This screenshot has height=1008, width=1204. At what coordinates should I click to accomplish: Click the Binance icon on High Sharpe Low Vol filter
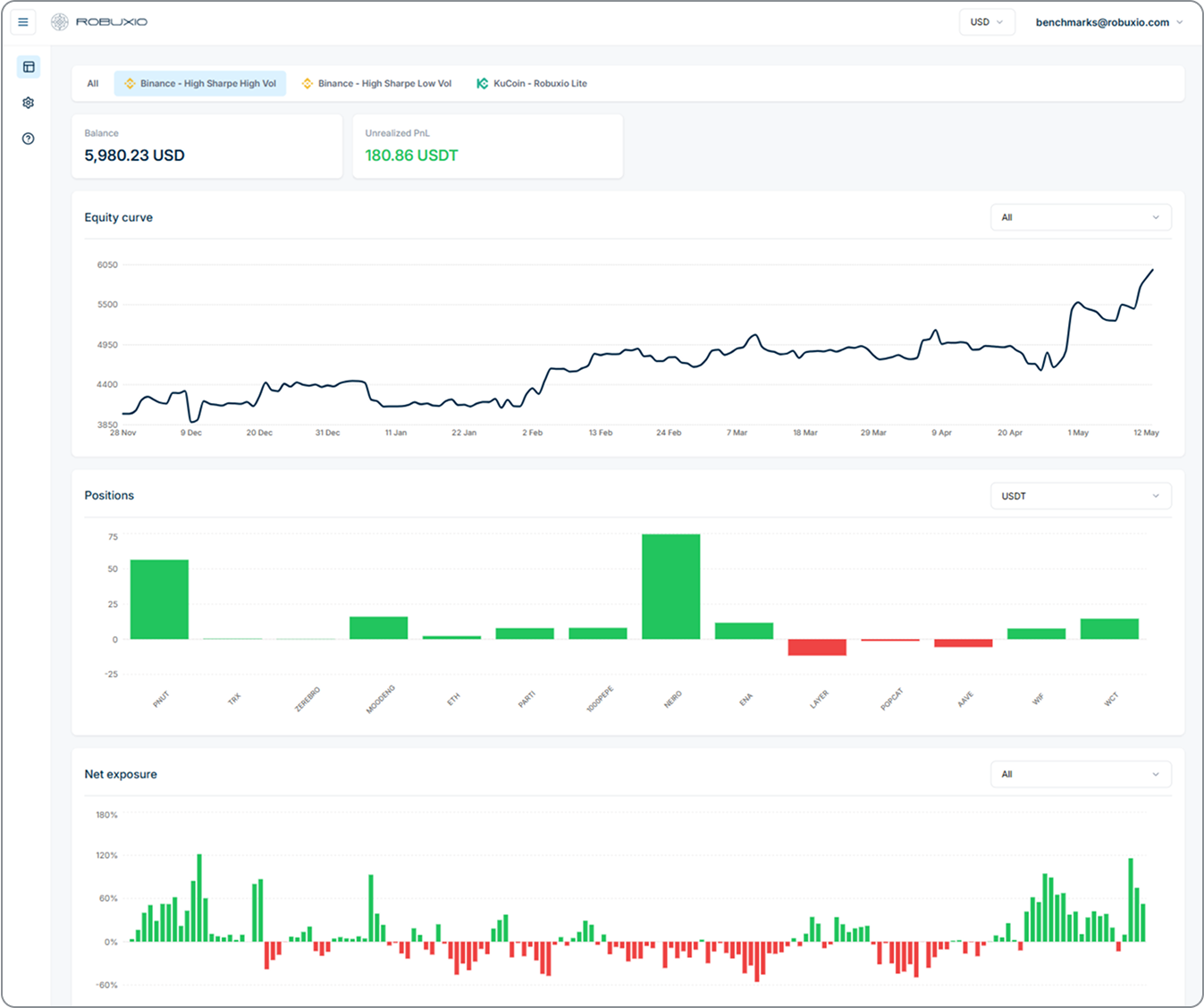coord(307,83)
